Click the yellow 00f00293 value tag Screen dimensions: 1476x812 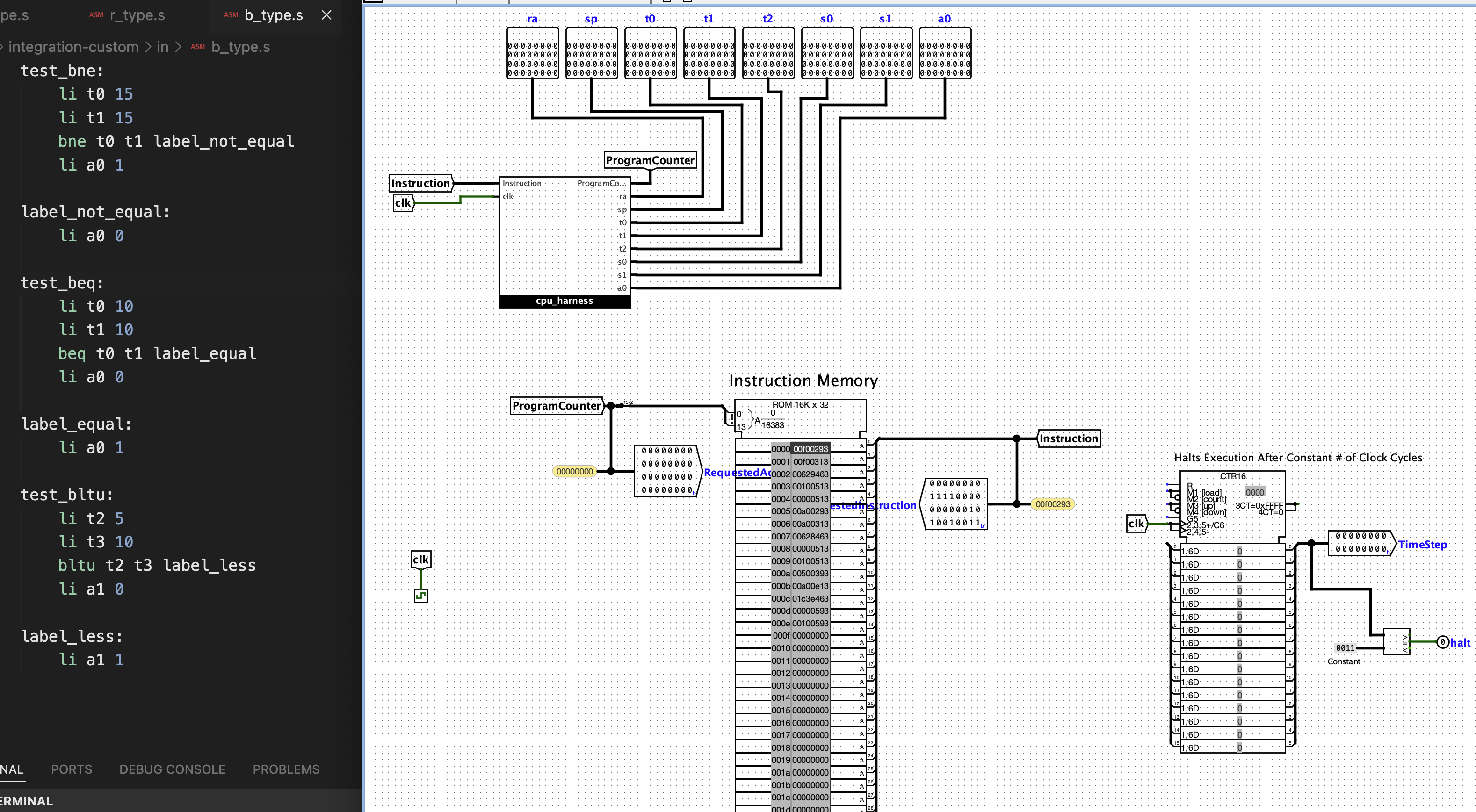tap(1053, 504)
